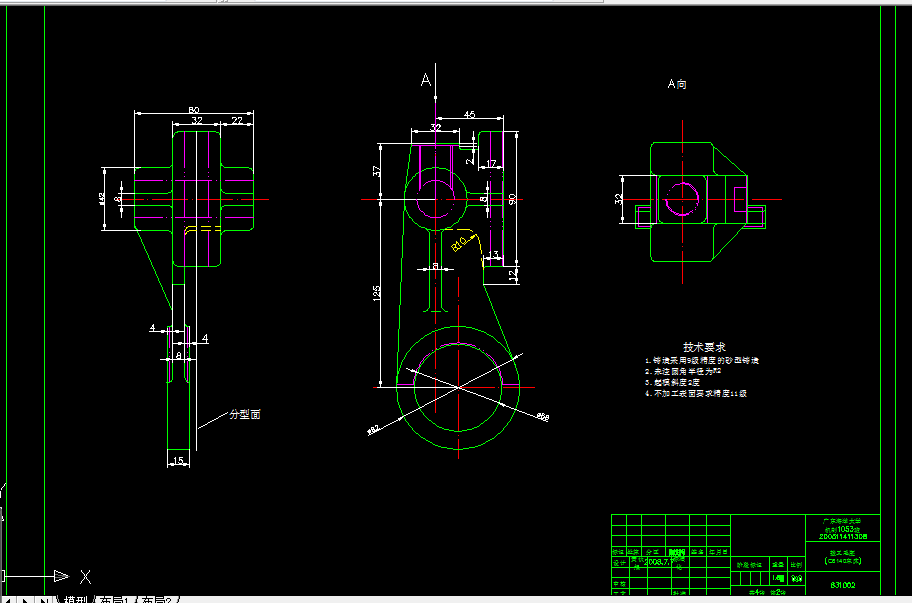Select the section marker letter A
Viewport: 912px width, 603px height.
click(x=426, y=80)
